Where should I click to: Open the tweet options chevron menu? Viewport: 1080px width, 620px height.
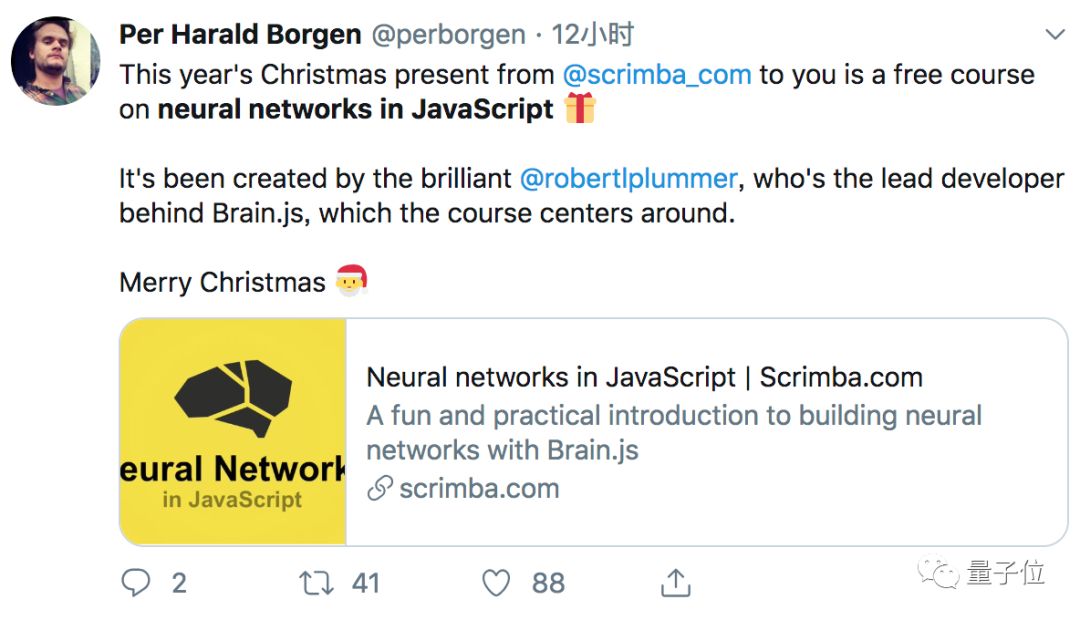click(x=1054, y=35)
